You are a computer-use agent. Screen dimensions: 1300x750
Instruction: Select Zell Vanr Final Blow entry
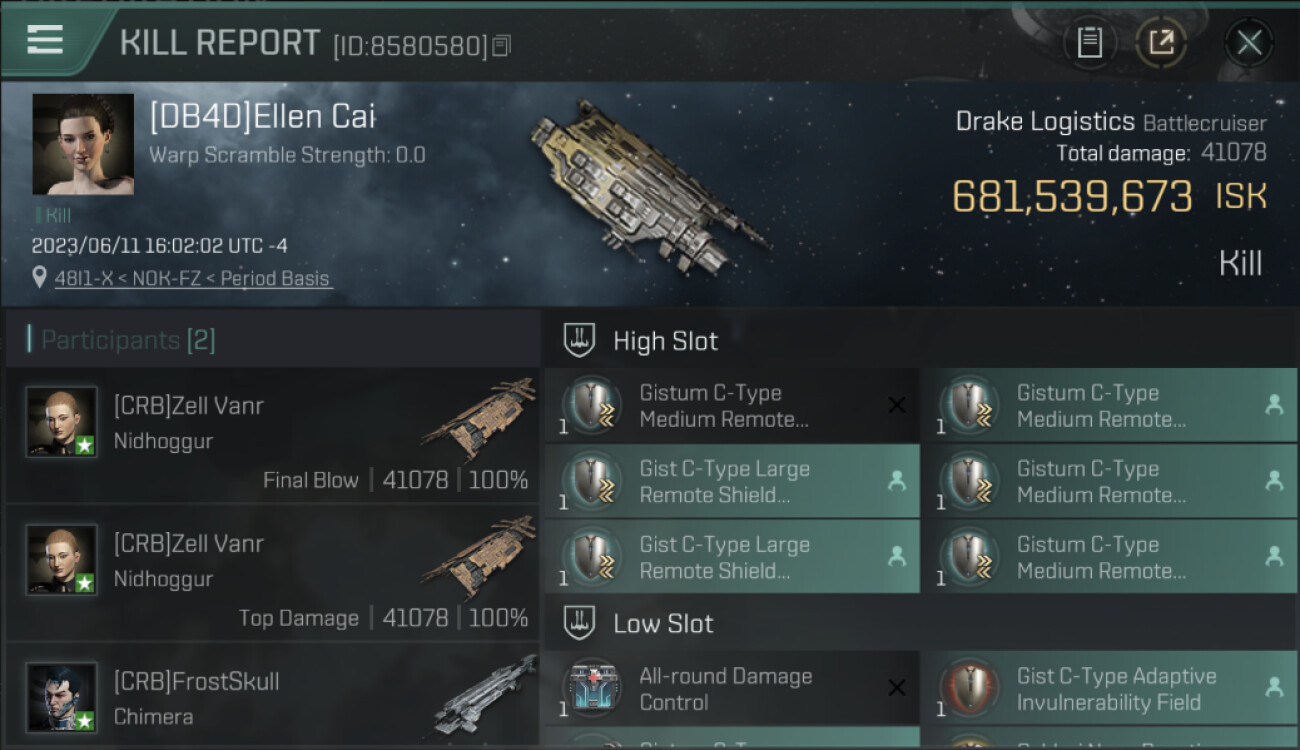click(x=272, y=435)
